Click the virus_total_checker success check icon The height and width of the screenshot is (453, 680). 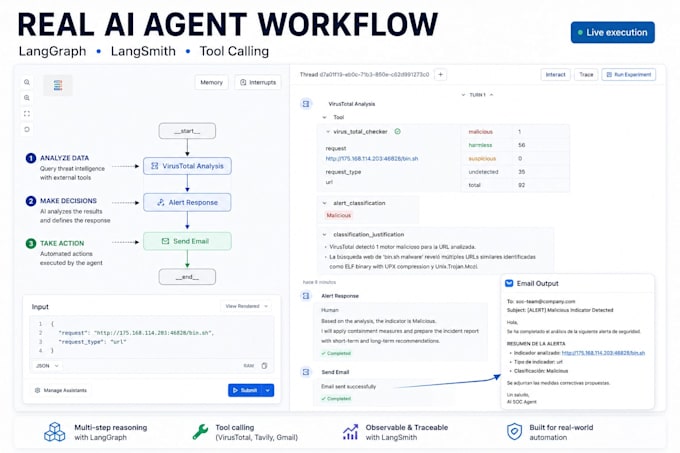click(x=397, y=131)
